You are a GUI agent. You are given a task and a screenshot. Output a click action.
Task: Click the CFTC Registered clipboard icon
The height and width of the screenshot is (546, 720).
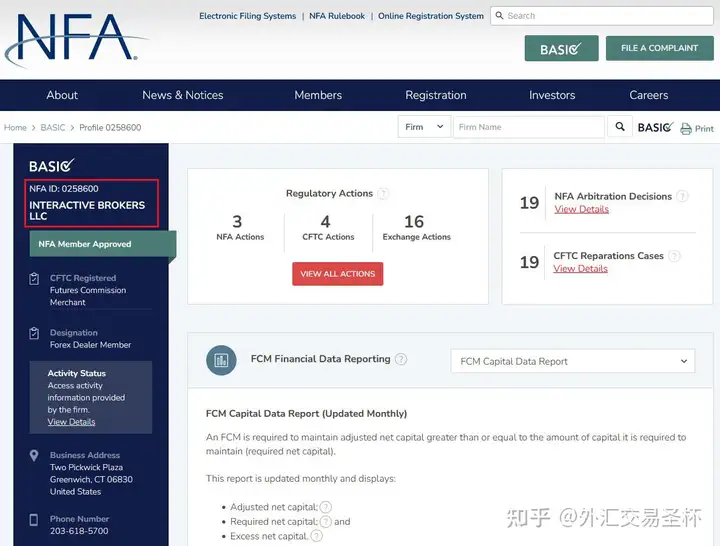coord(34,278)
